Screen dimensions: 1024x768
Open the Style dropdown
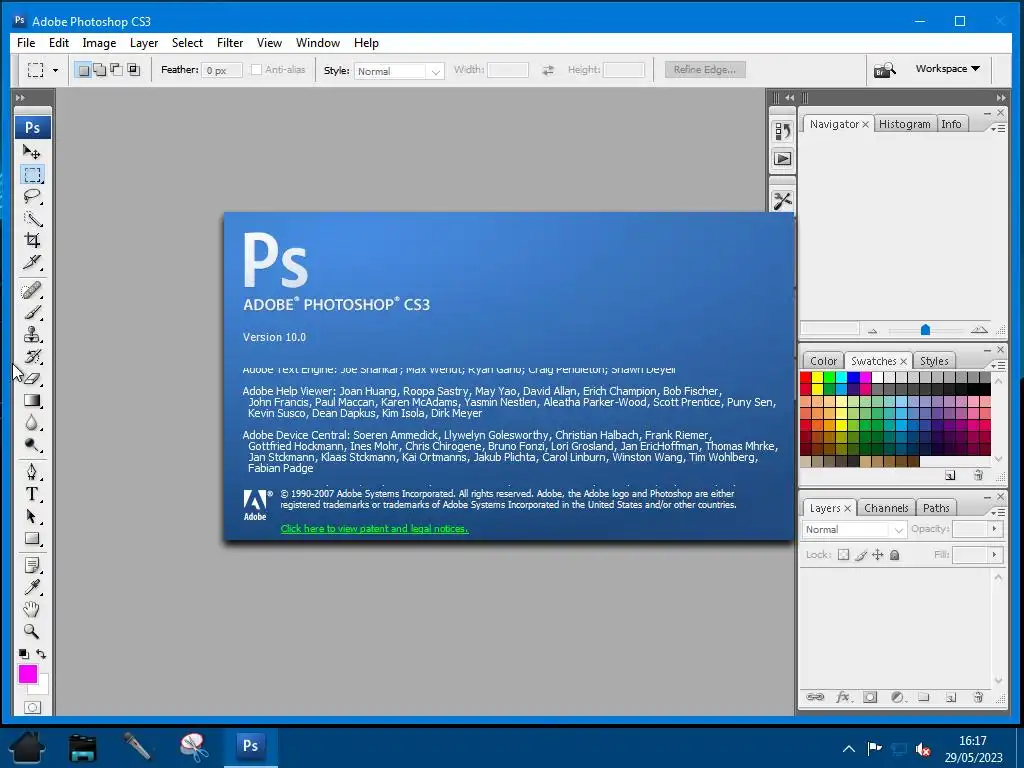(399, 71)
